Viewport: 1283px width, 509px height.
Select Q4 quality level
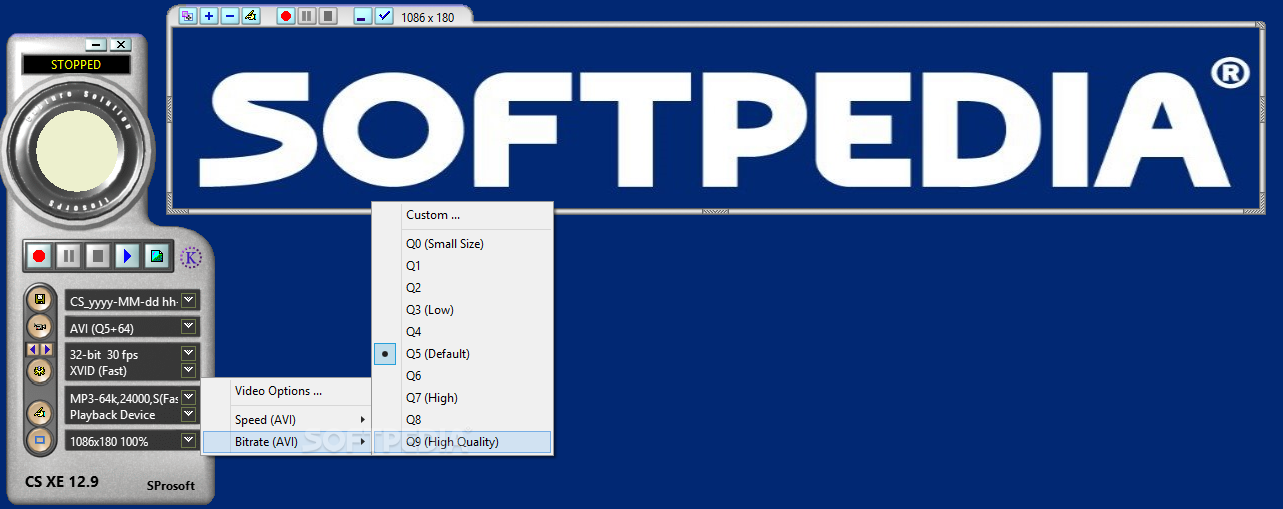click(x=462, y=332)
